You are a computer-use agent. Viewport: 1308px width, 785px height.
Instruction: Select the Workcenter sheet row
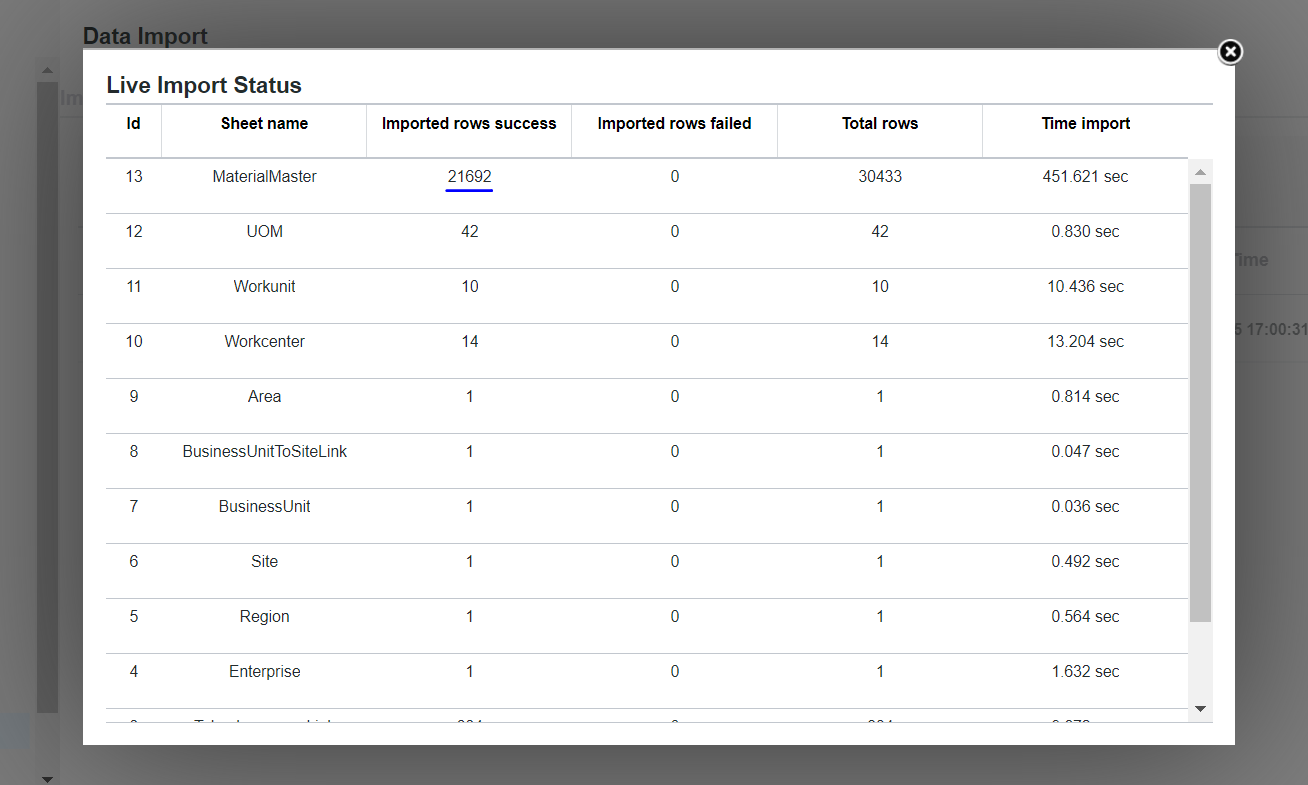pyautogui.click(x=264, y=341)
